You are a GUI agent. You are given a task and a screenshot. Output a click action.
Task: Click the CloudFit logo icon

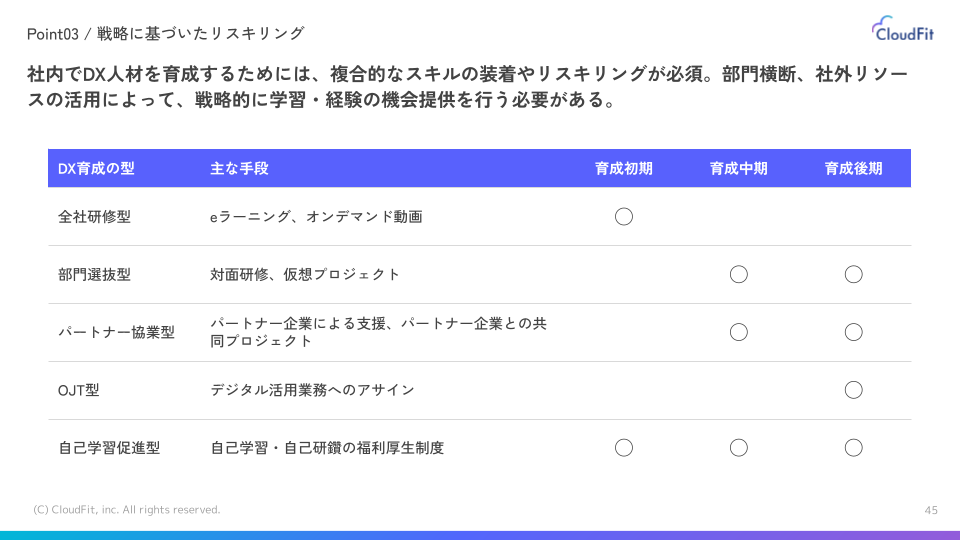(x=882, y=28)
